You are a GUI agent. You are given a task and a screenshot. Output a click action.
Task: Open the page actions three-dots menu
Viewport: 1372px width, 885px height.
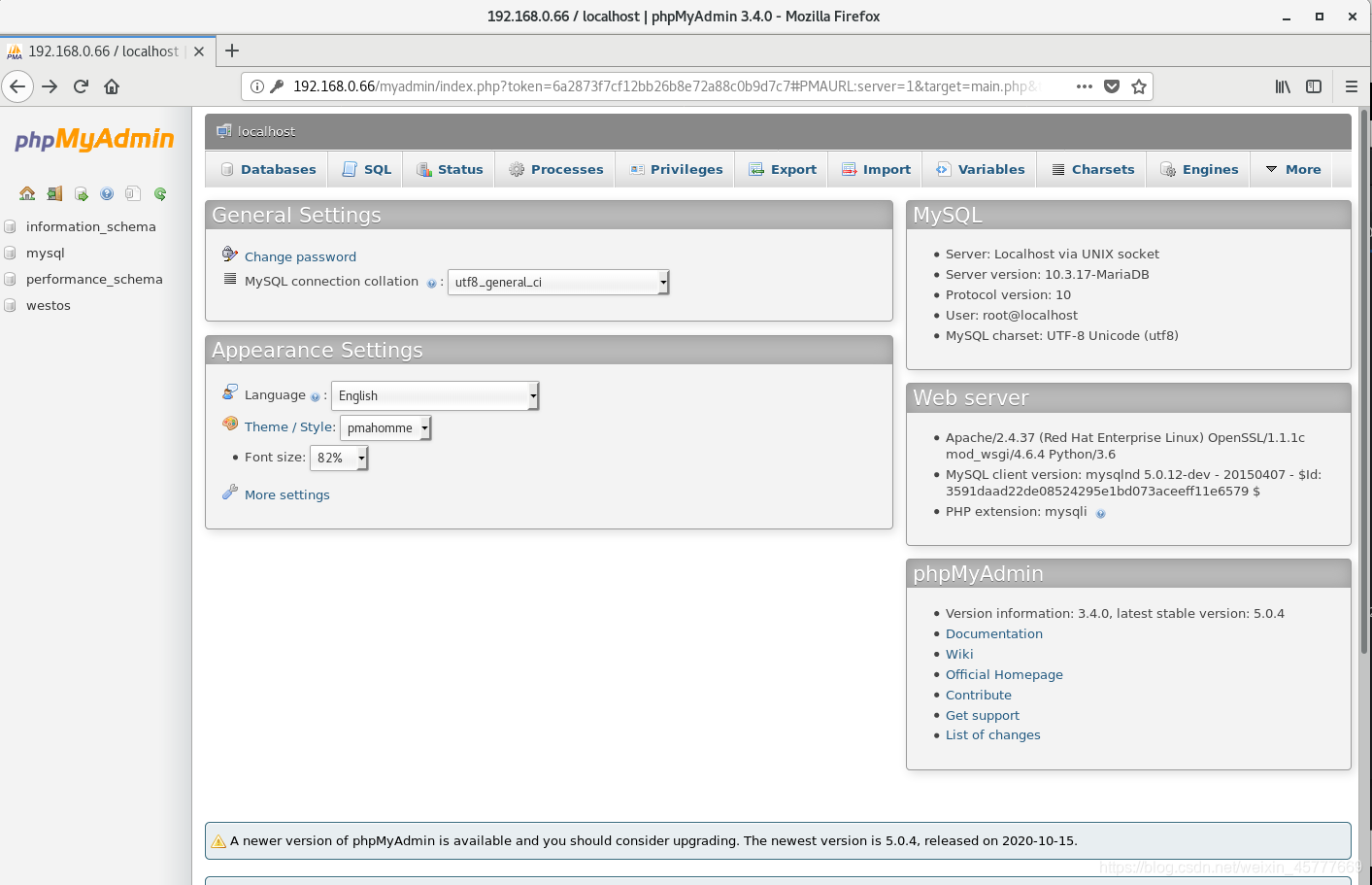point(1085,86)
